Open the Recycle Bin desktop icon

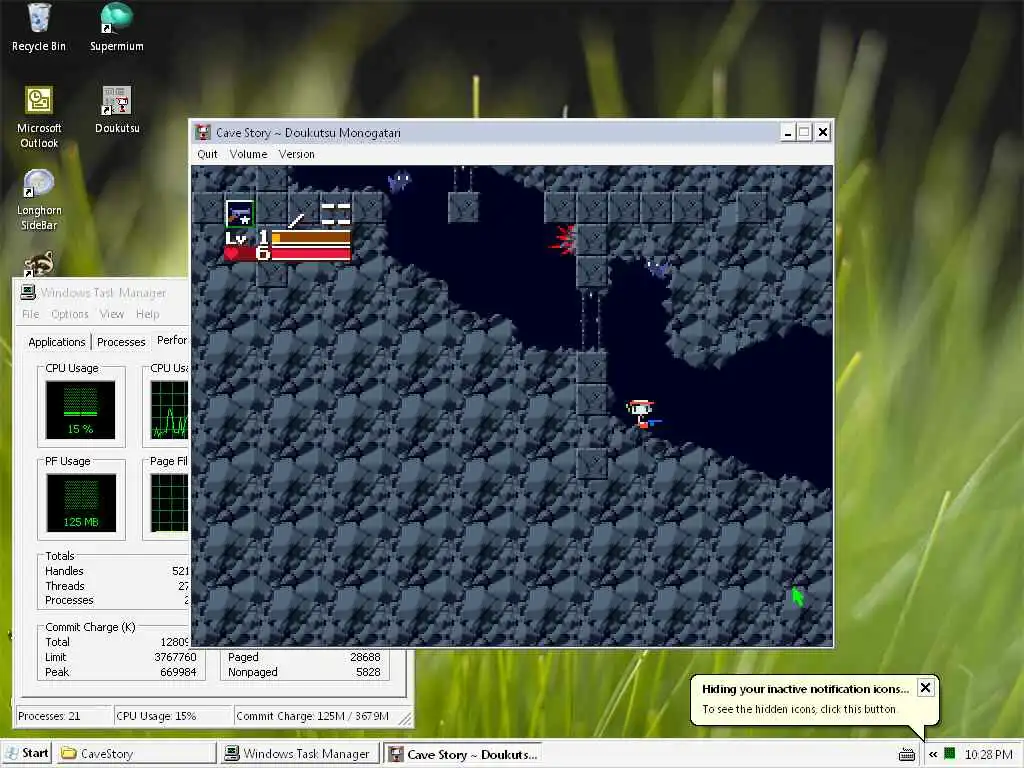pyautogui.click(x=39, y=27)
